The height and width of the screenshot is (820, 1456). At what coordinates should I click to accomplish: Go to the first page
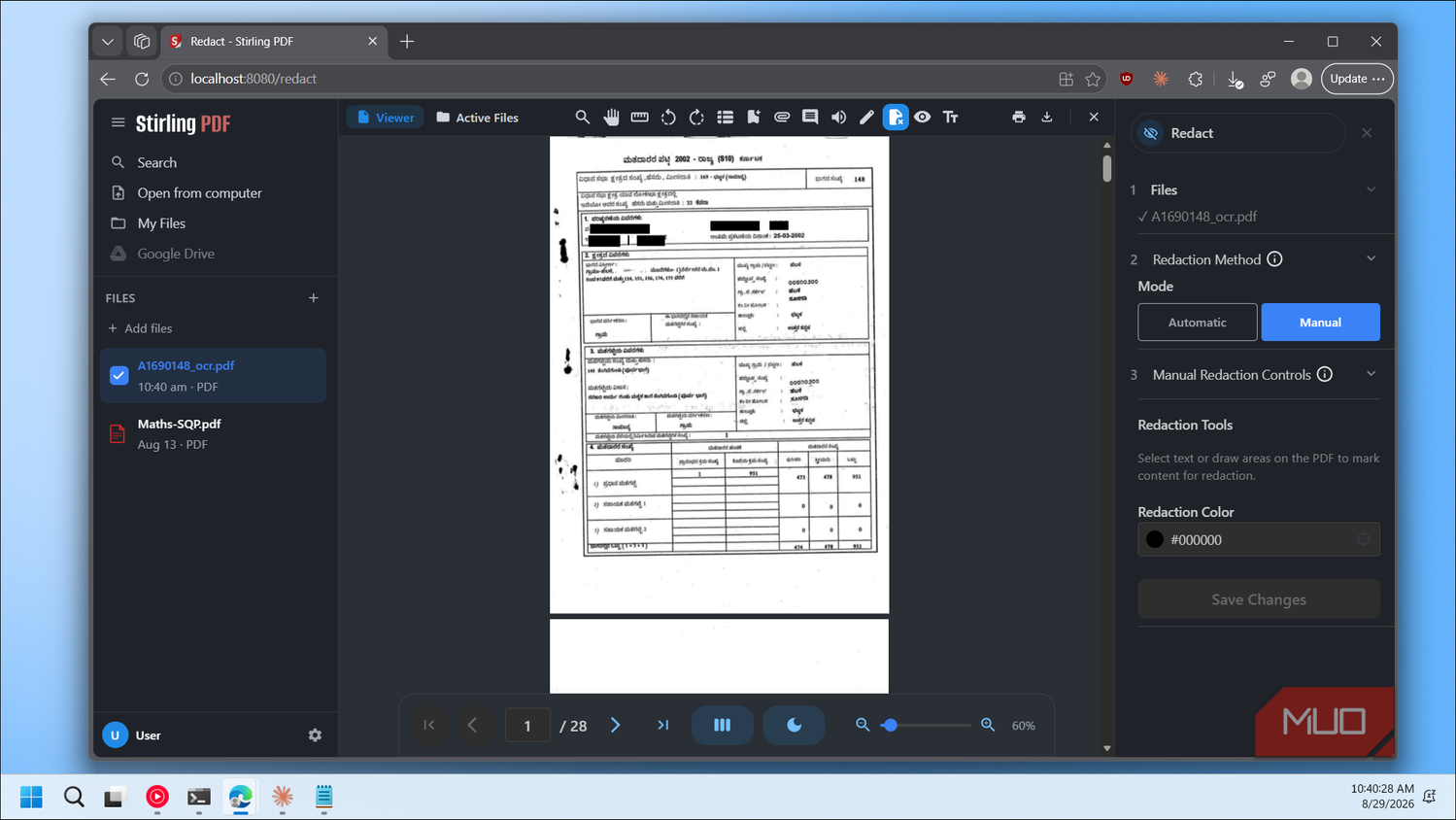(x=428, y=725)
